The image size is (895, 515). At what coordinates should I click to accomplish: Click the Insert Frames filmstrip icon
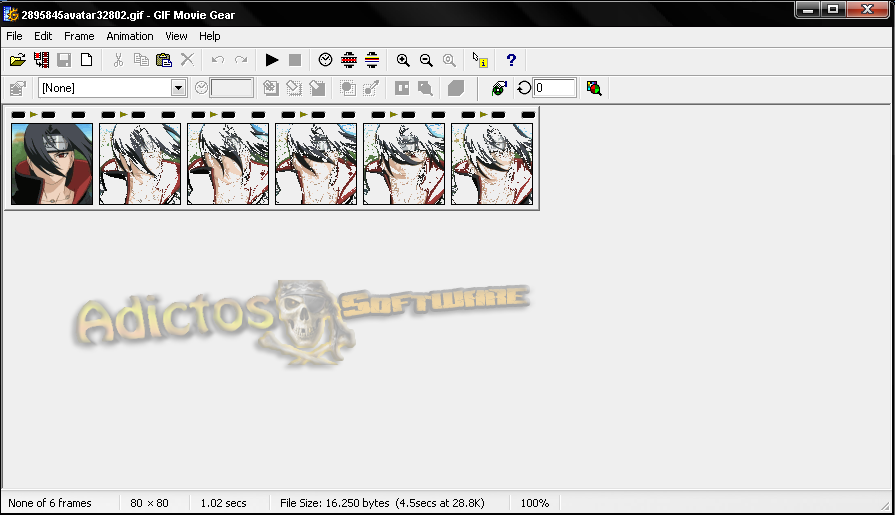point(41,60)
